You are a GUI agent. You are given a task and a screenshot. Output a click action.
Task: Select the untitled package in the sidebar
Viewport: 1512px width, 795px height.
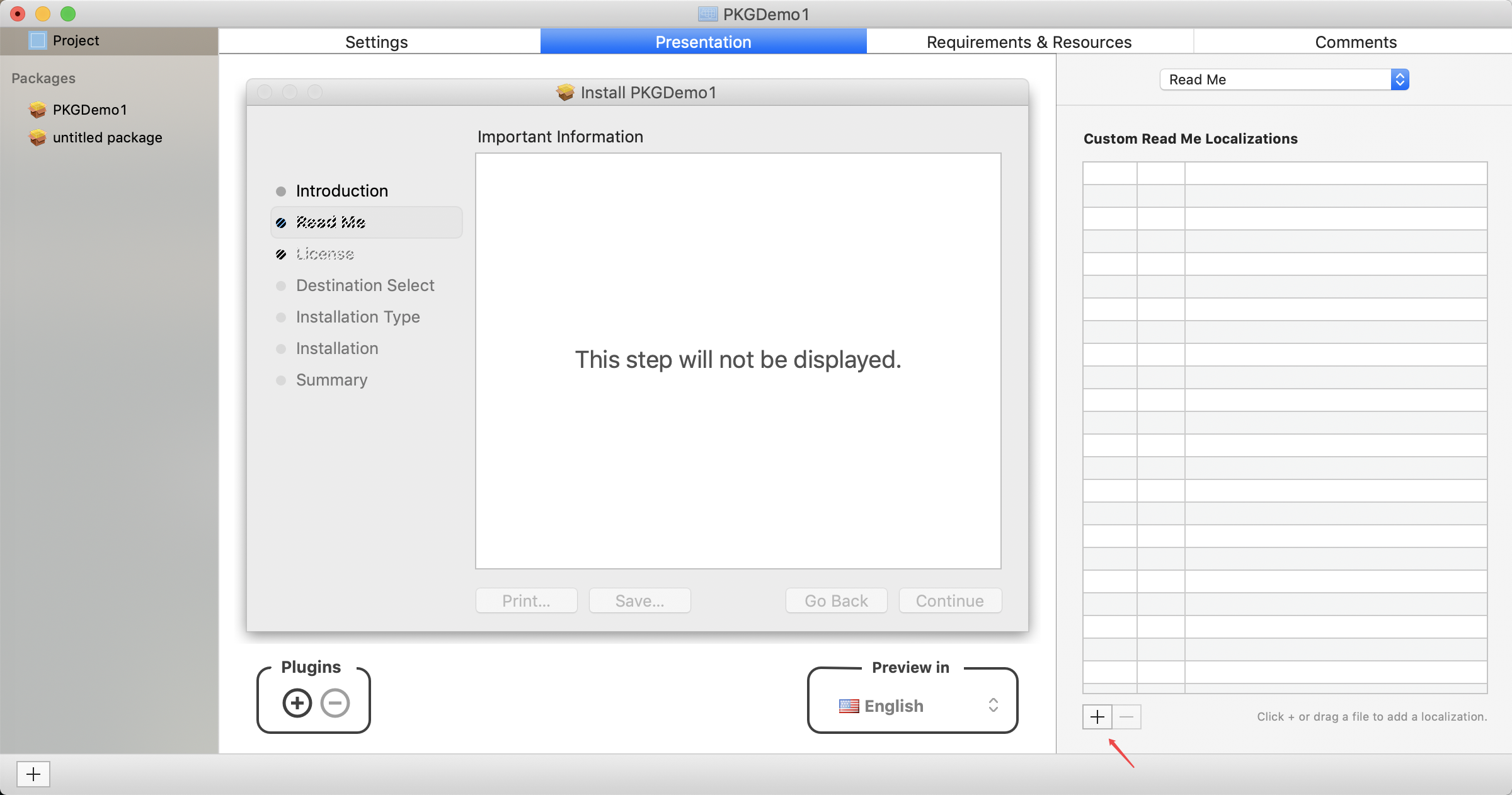[107, 137]
